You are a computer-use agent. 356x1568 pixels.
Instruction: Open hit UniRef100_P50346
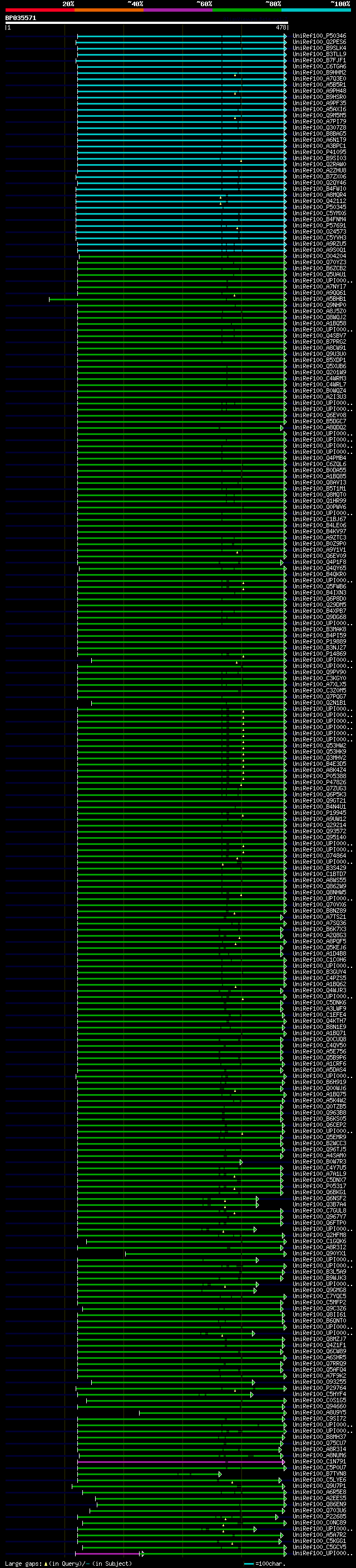[319, 36]
